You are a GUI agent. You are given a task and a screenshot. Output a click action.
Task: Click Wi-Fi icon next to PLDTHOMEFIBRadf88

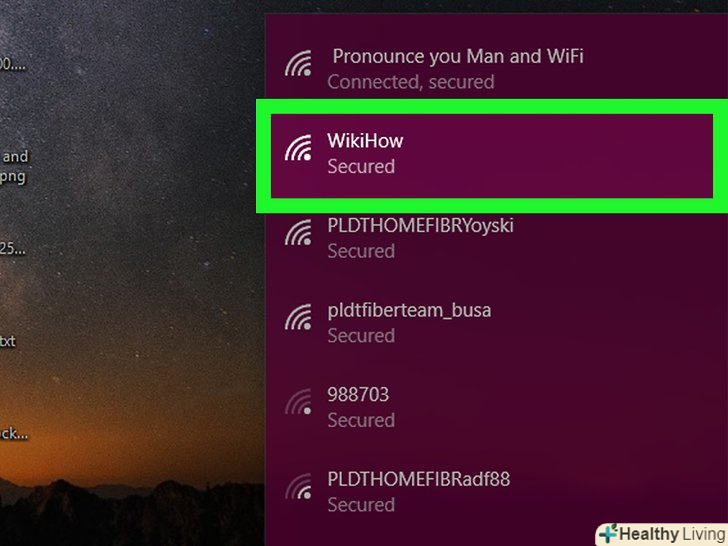pyautogui.click(x=298, y=486)
